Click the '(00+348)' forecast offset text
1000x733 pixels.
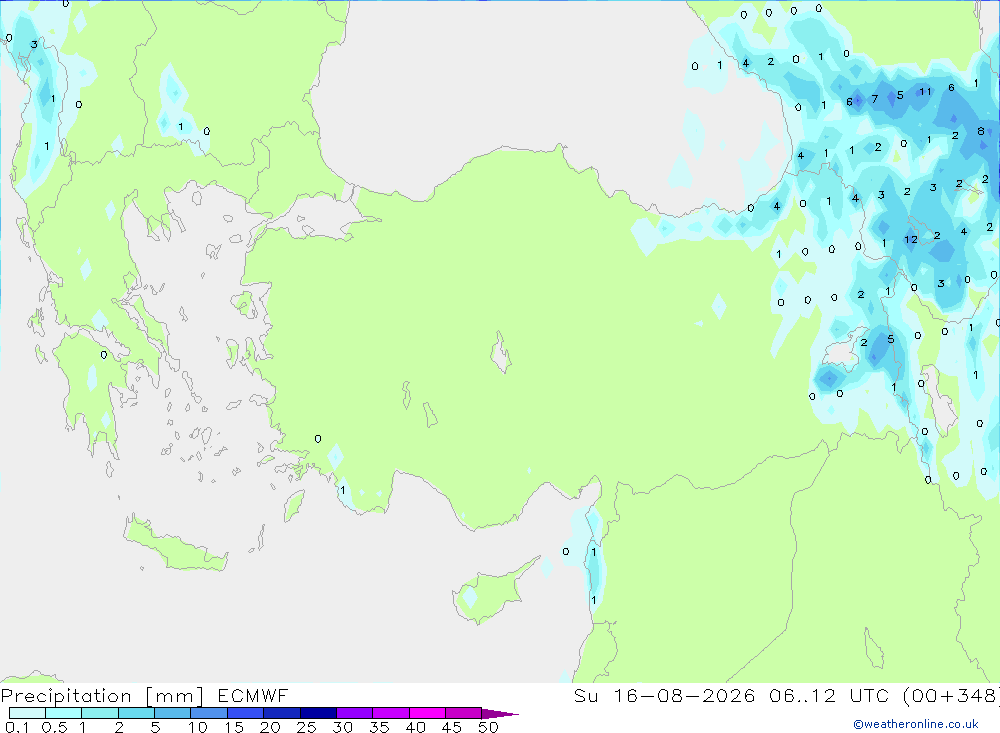click(x=951, y=695)
